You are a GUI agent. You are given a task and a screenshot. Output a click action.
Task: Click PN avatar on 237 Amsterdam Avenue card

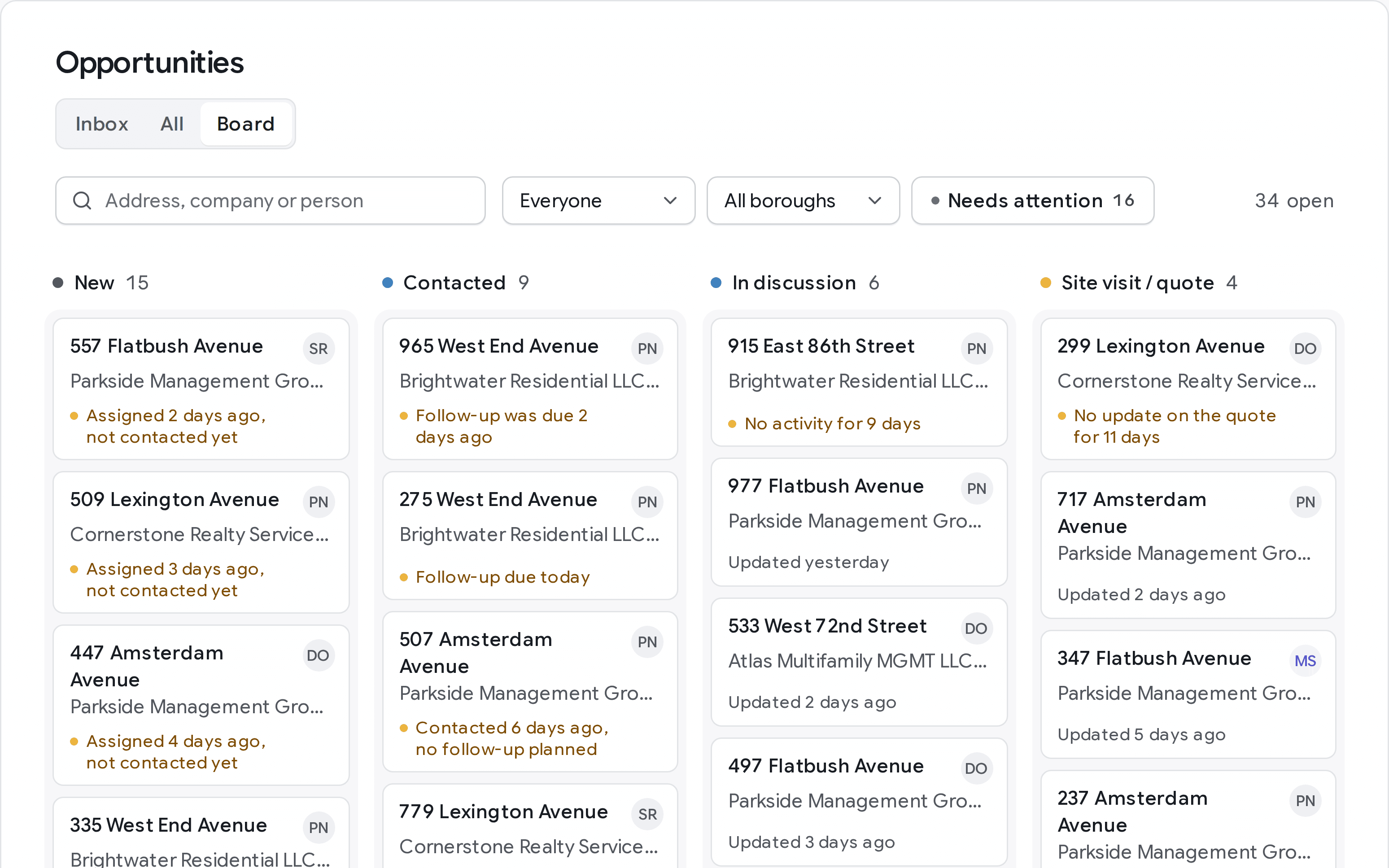1306,801
